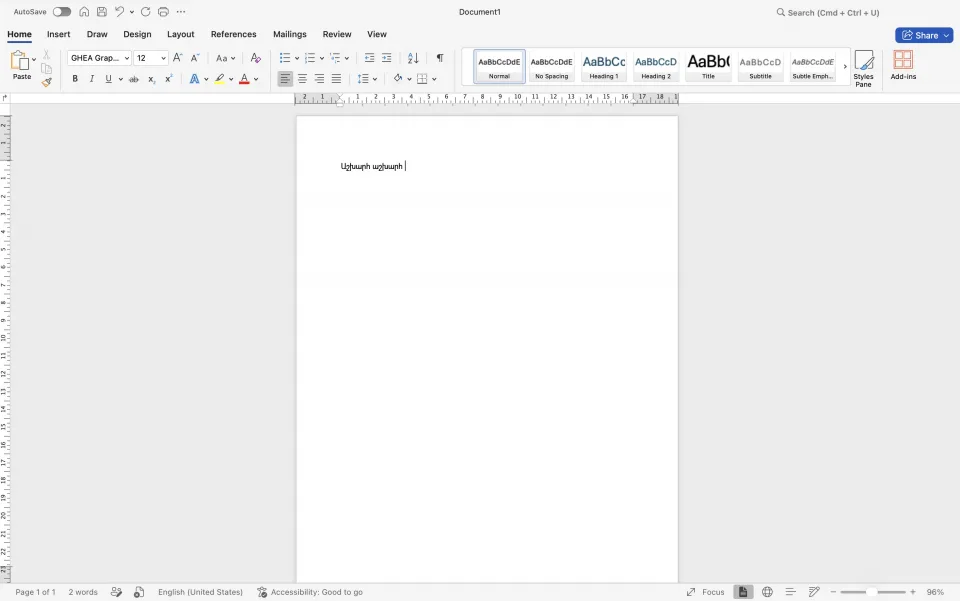960x601 pixels.
Task: Click the Increase Indent icon
Action: [x=386, y=58]
